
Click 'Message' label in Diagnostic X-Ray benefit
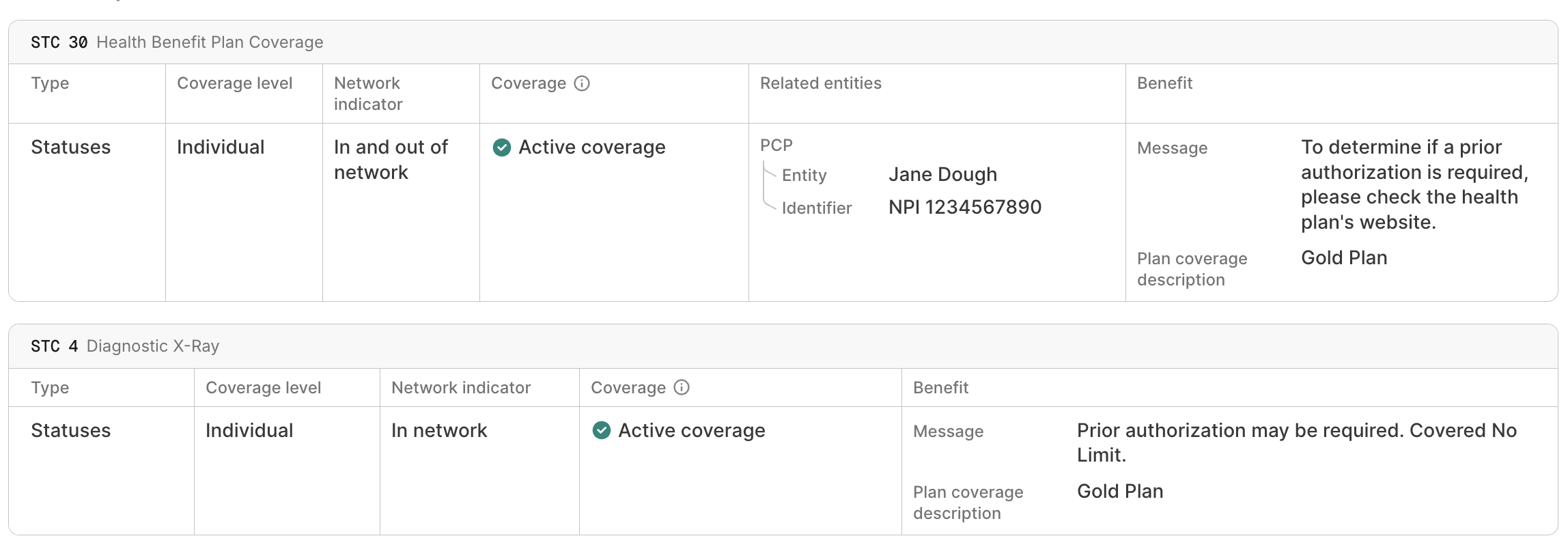pyautogui.click(x=948, y=431)
